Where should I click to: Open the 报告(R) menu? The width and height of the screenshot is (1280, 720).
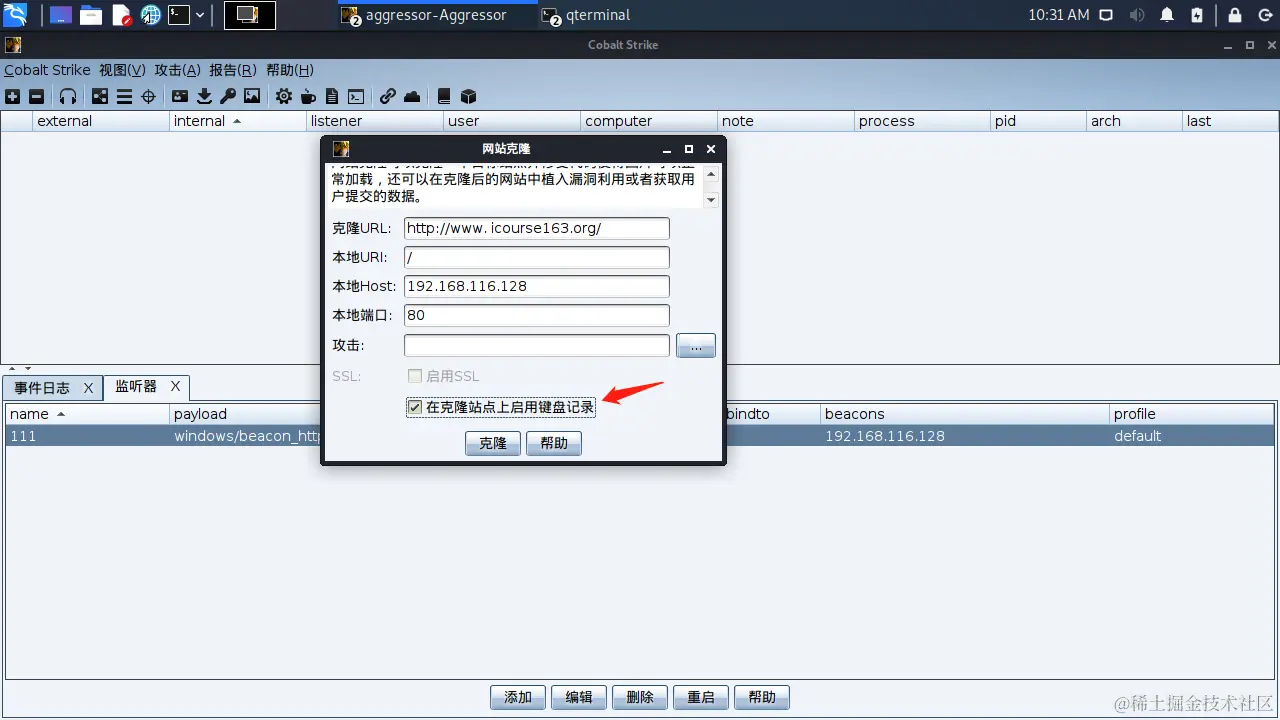[x=233, y=70]
